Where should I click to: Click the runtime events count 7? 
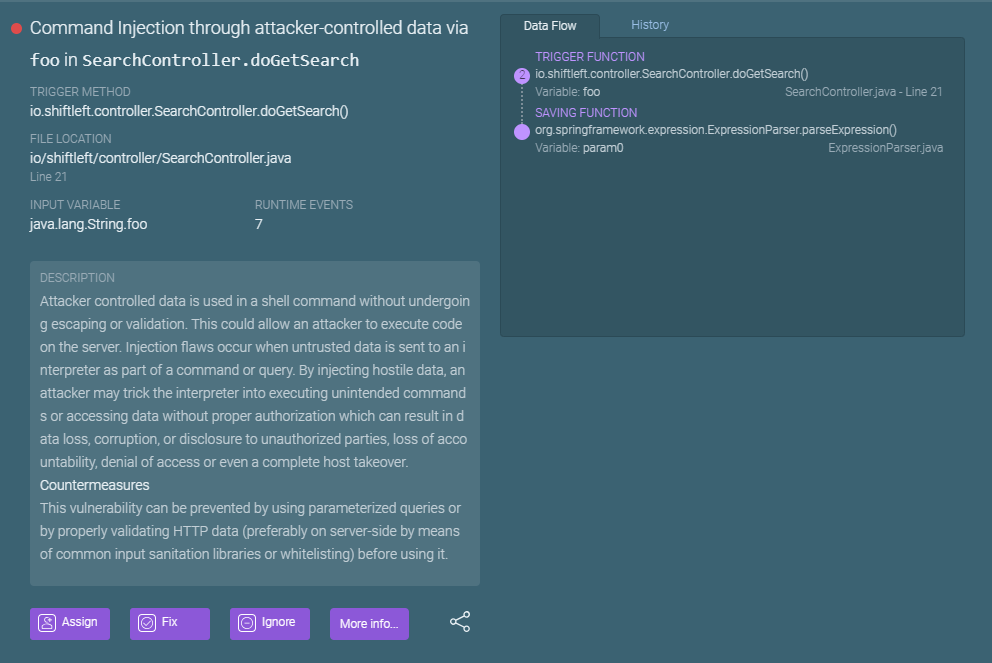259,224
